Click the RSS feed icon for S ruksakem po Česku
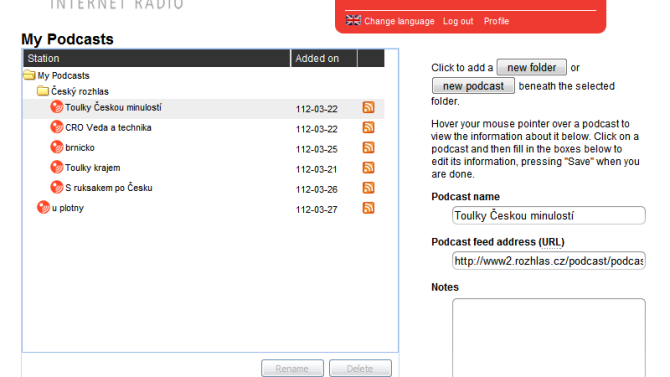Screen dimensions: 670x377 [x=368, y=187]
